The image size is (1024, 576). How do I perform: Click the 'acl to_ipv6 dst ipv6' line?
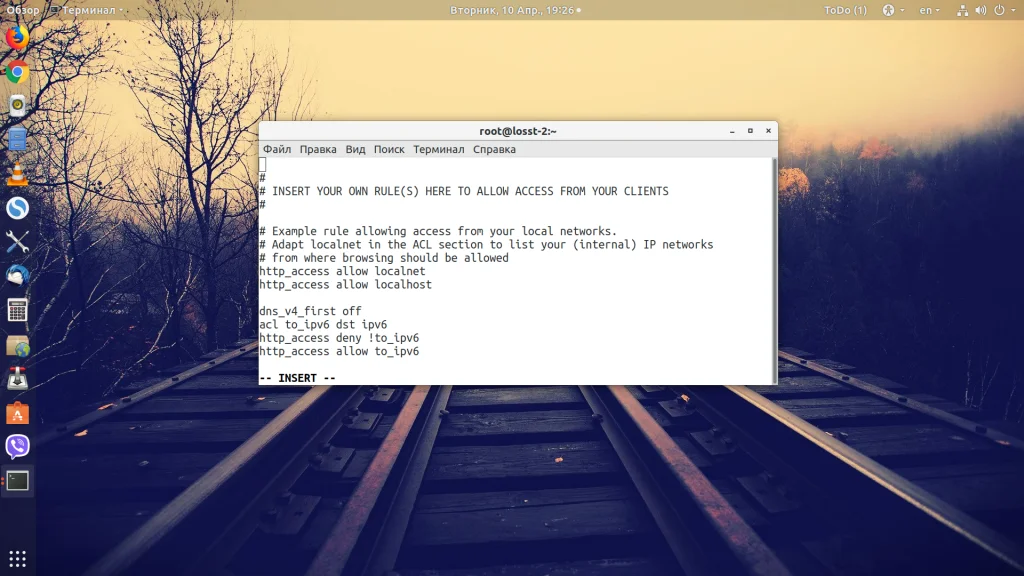click(x=323, y=324)
